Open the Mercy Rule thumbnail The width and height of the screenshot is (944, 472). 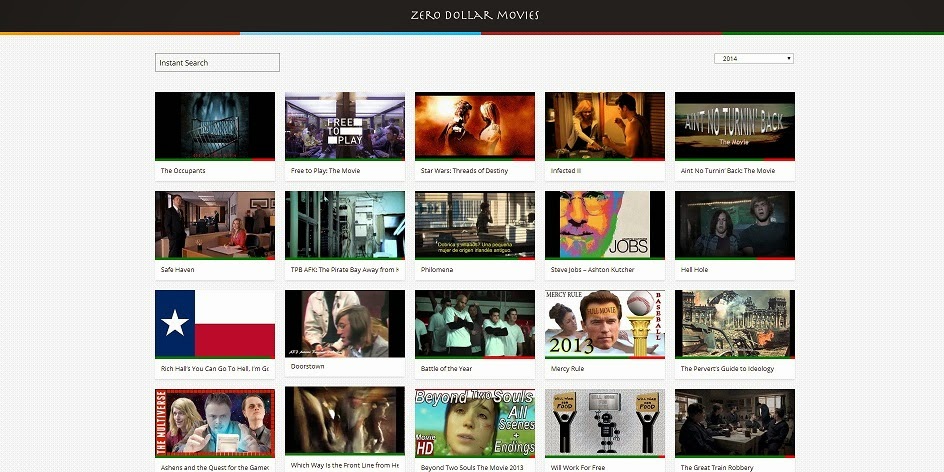(605, 324)
